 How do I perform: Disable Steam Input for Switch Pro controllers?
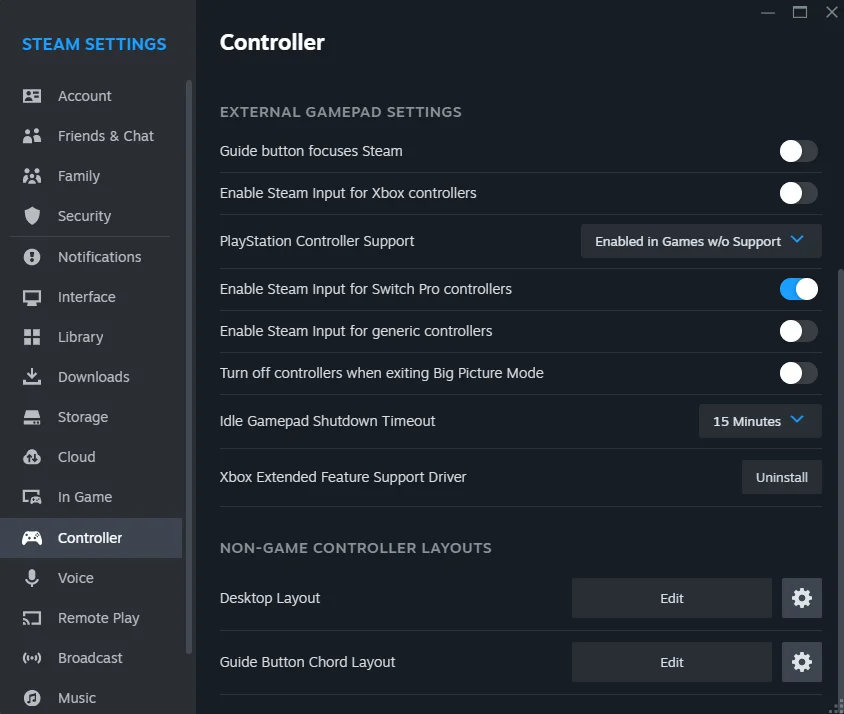798,289
